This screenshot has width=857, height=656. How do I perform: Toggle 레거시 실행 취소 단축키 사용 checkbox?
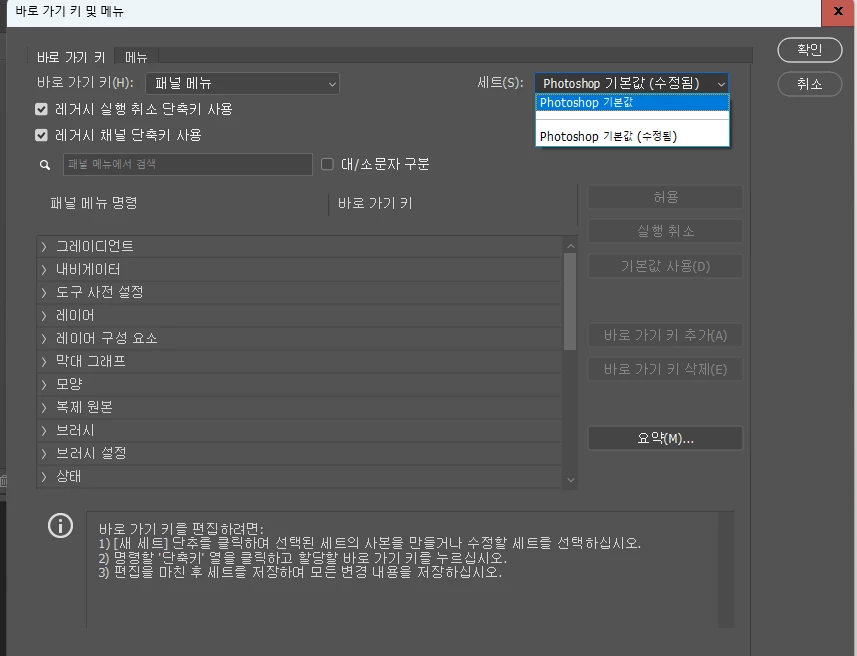tap(41, 109)
